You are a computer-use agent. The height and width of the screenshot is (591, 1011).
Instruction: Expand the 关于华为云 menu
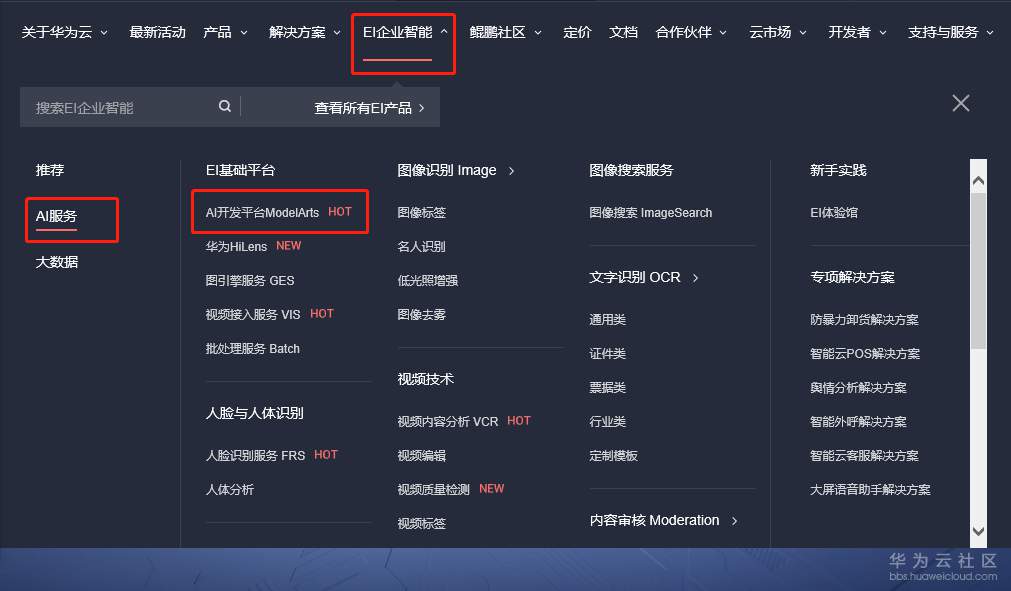64,32
